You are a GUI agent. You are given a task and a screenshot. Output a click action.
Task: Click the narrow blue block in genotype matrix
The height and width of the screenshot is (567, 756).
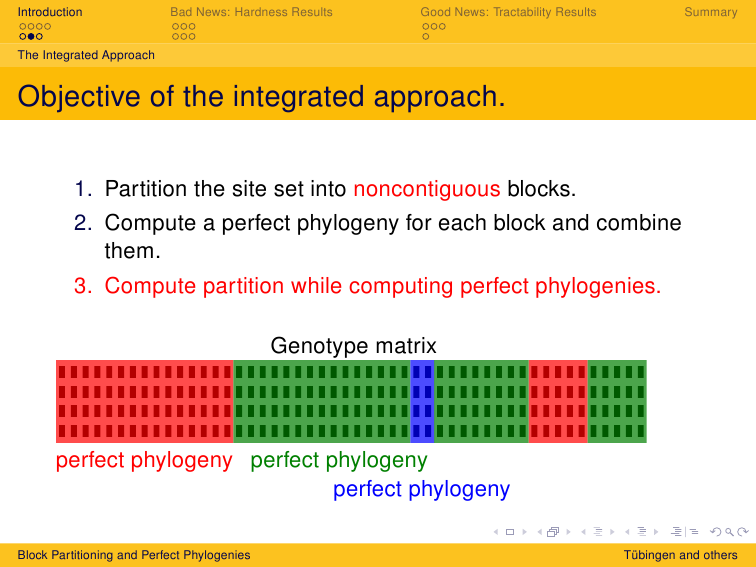pyautogui.click(x=422, y=401)
